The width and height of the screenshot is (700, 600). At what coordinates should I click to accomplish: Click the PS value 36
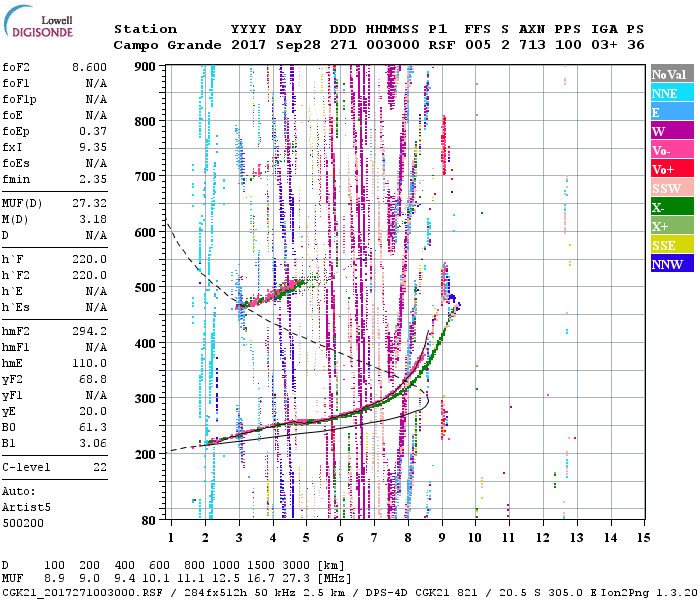point(635,45)
